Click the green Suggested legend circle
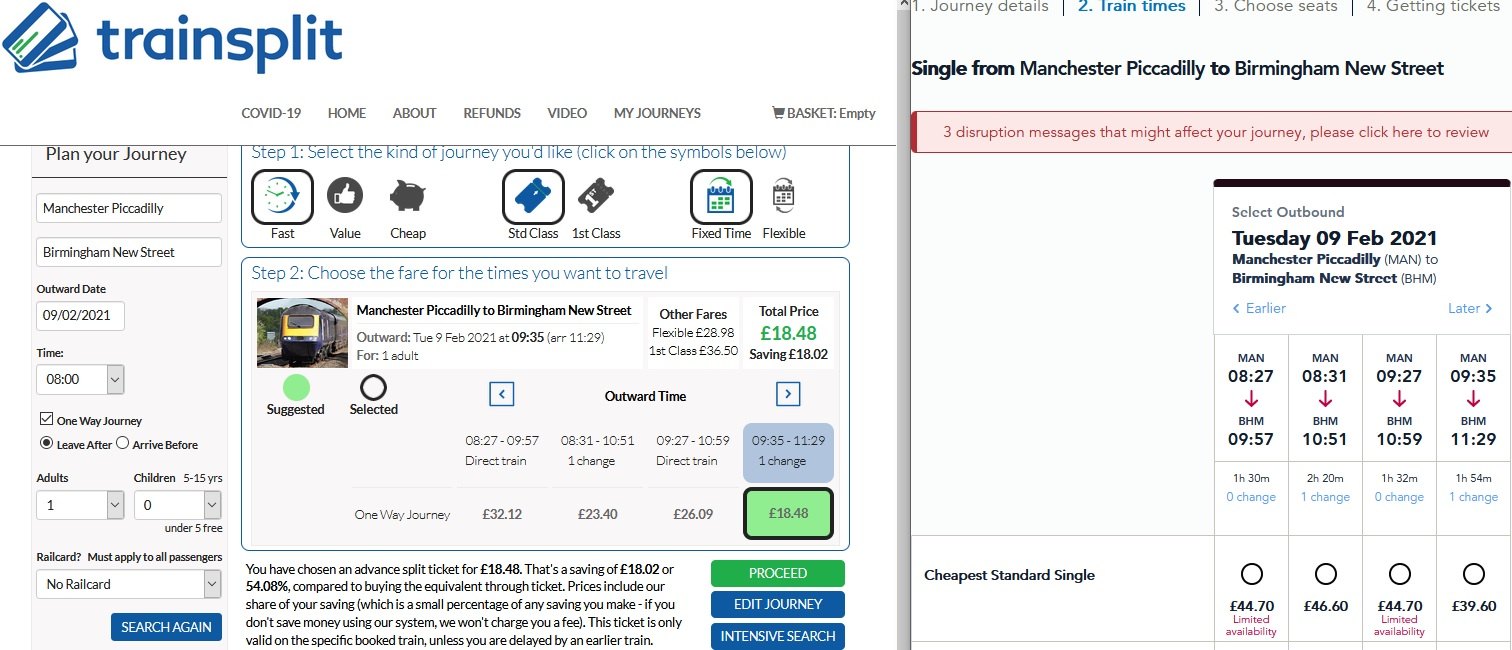Image resolution: width=1512 pixels, height=650 pixels. [296, 387]
